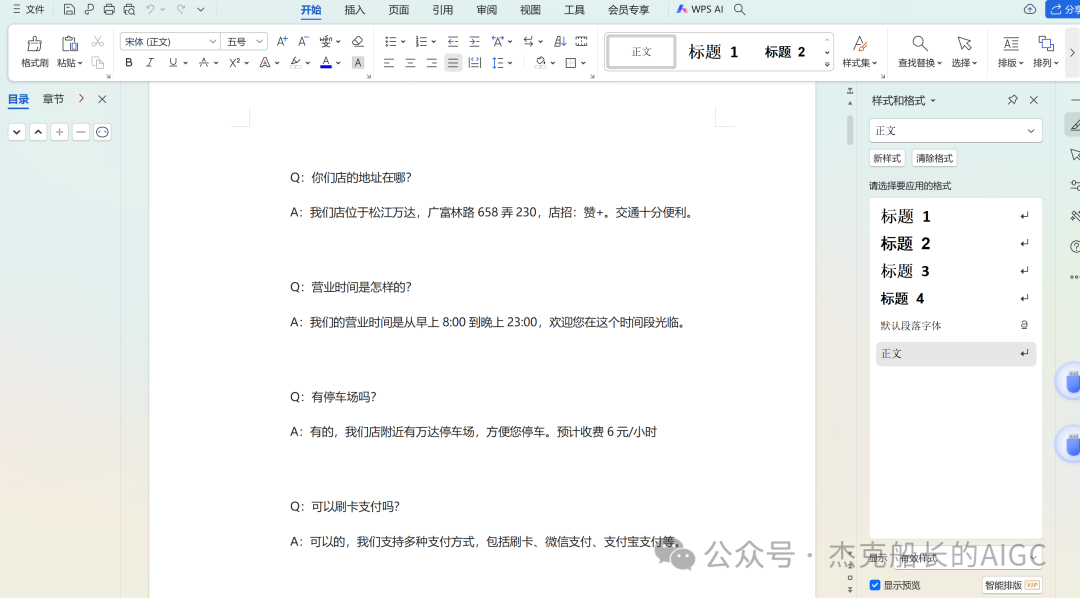Viewport: 1080px width, 598px height.
Task: Open the font name dropdown 宋体 (正文)
Action: coord(213,41)
